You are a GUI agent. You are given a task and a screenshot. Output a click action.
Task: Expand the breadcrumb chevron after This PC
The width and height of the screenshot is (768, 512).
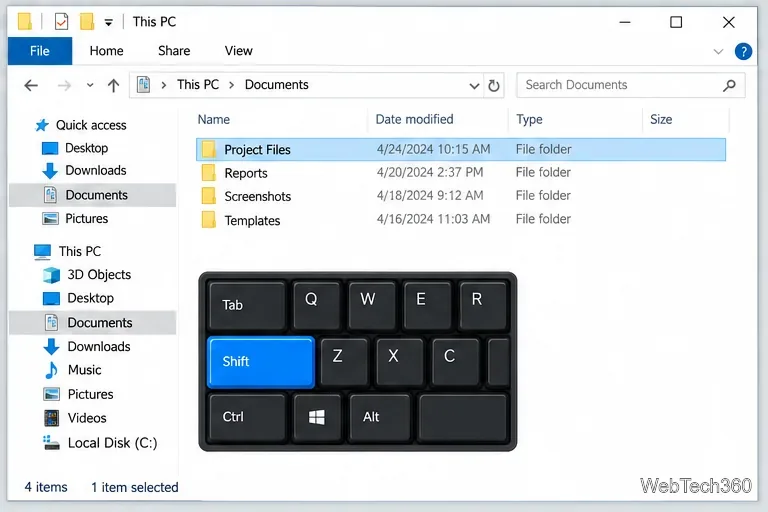[x=231, y=85]
